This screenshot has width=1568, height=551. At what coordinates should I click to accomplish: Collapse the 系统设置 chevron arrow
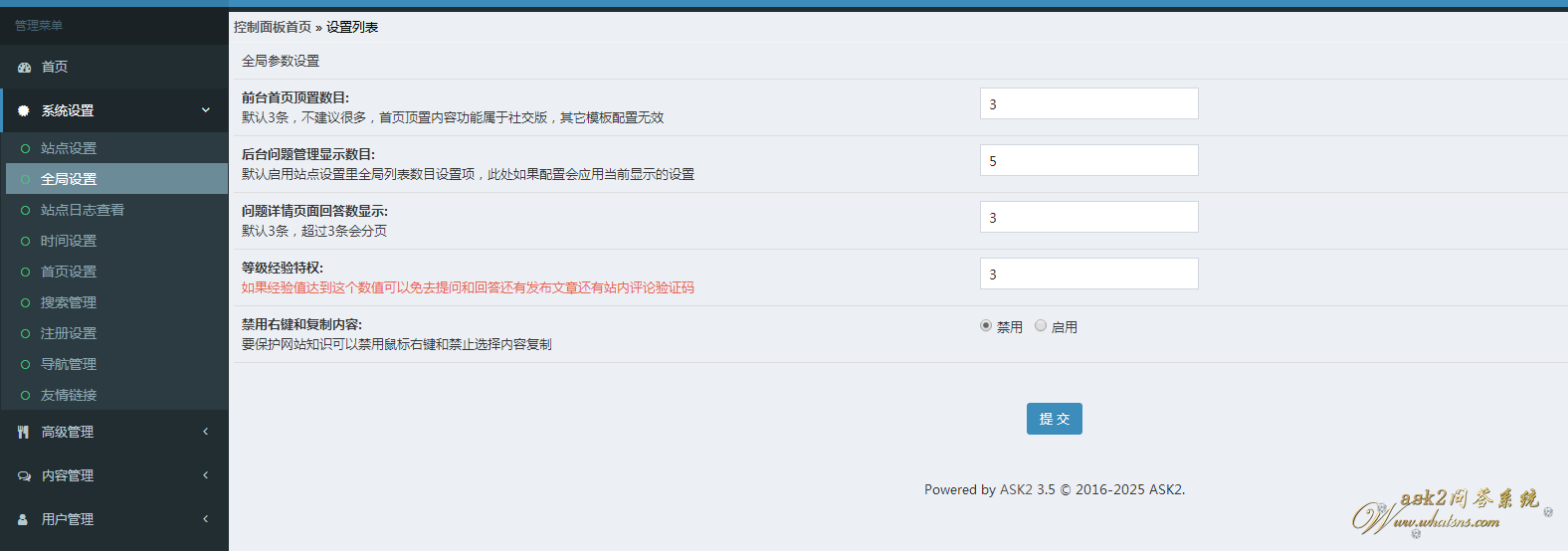click(206, 110)
